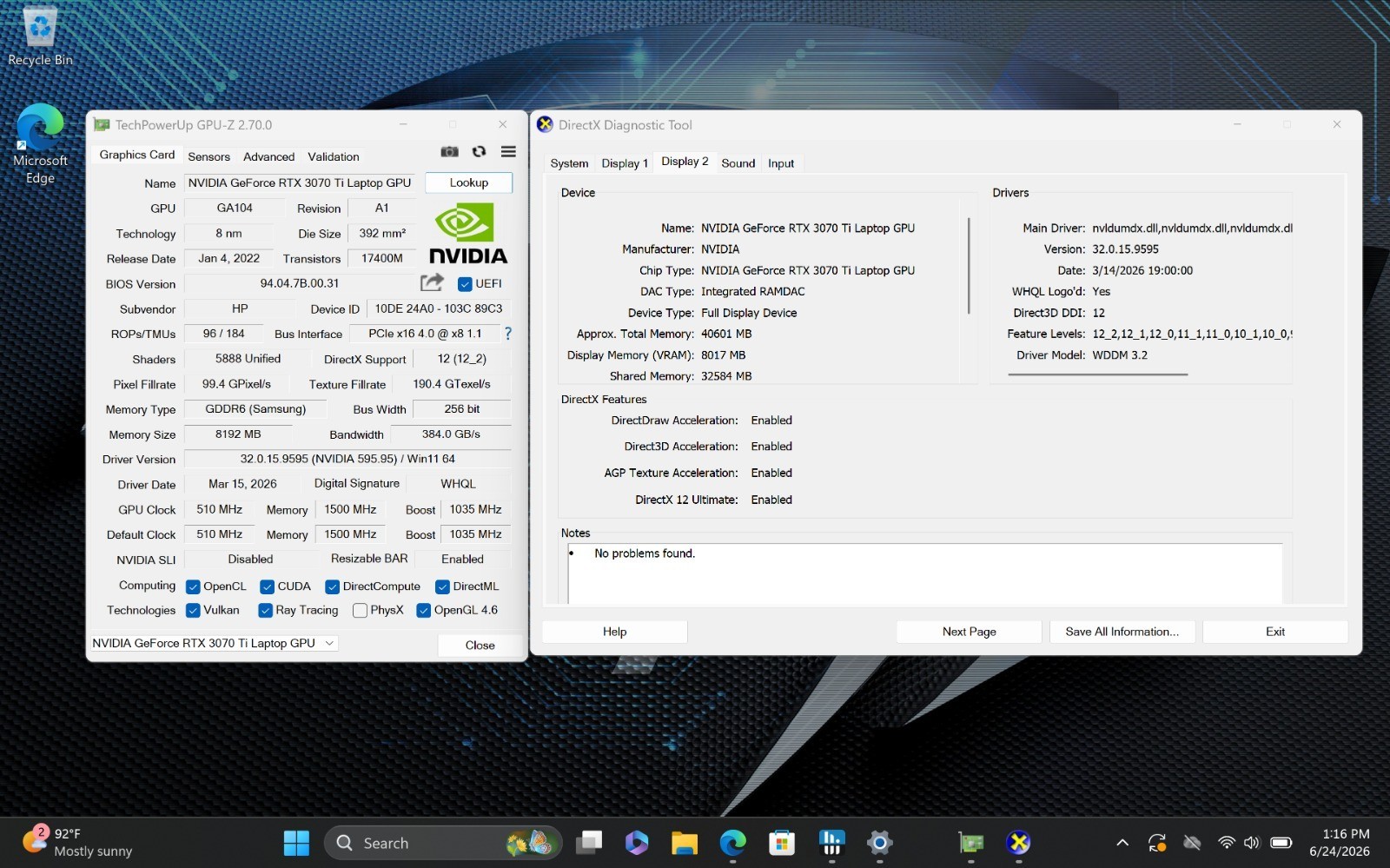Open the Display 1 tab

pyautogui.click(x=625, y=163)
